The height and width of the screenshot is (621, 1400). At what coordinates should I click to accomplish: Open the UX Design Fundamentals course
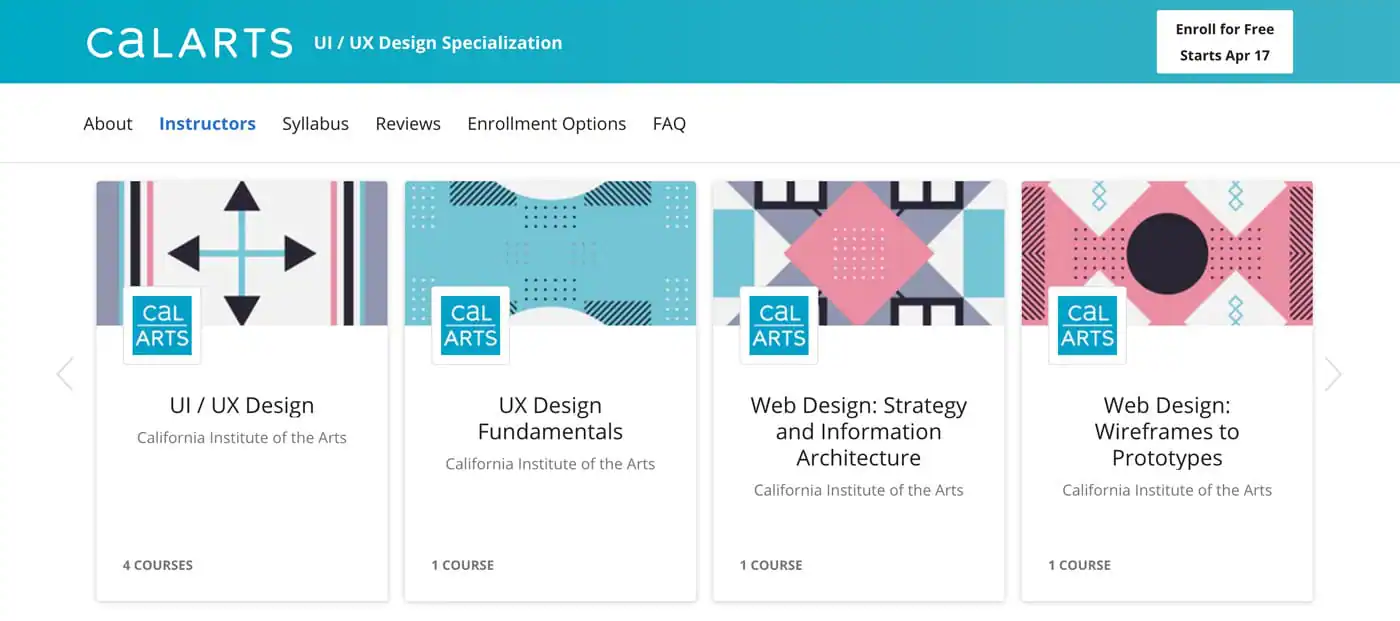(x=550, y=417)
